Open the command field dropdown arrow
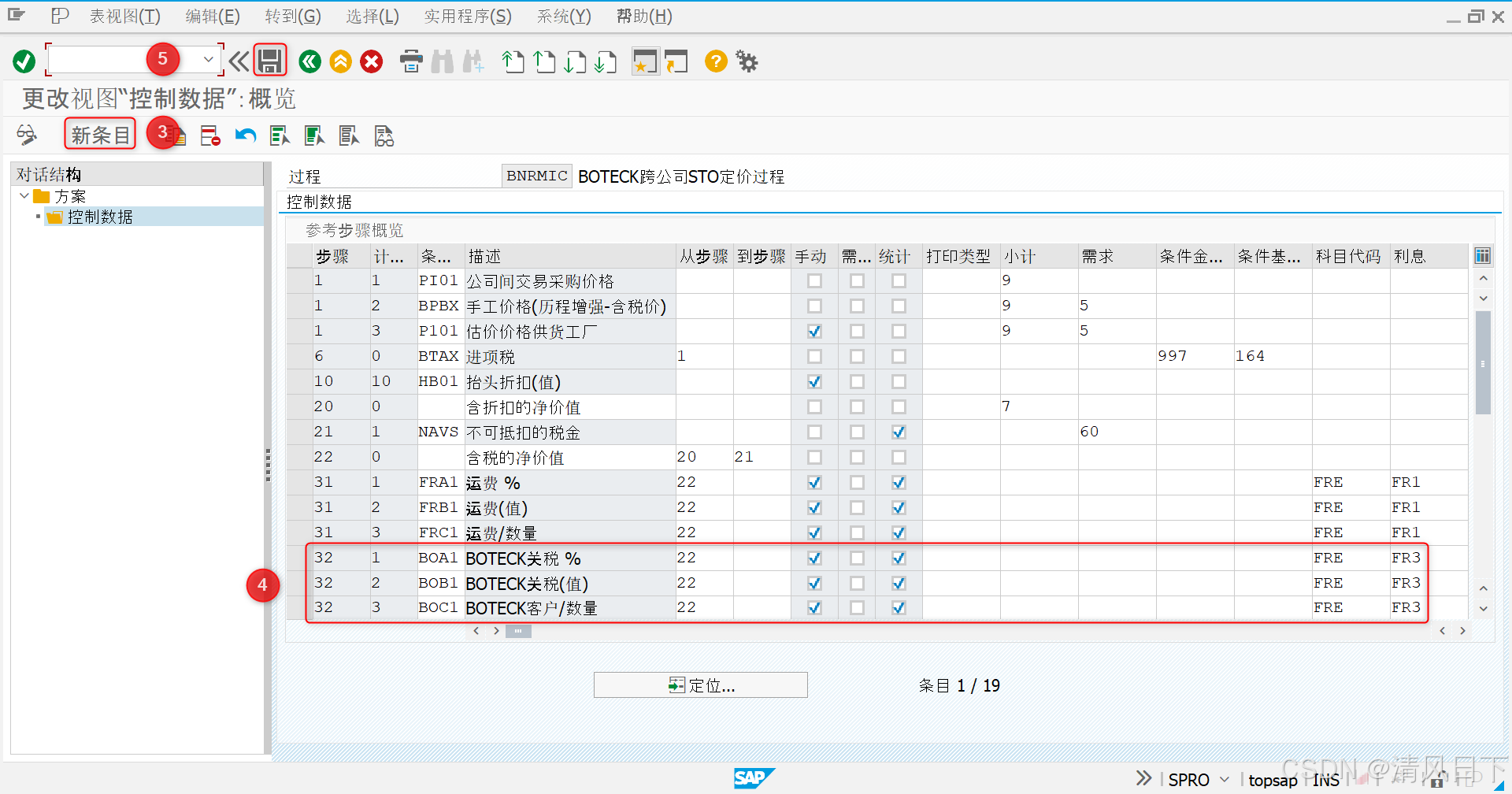Screen dimensions: 1512x794 click(x=208, y=60)
